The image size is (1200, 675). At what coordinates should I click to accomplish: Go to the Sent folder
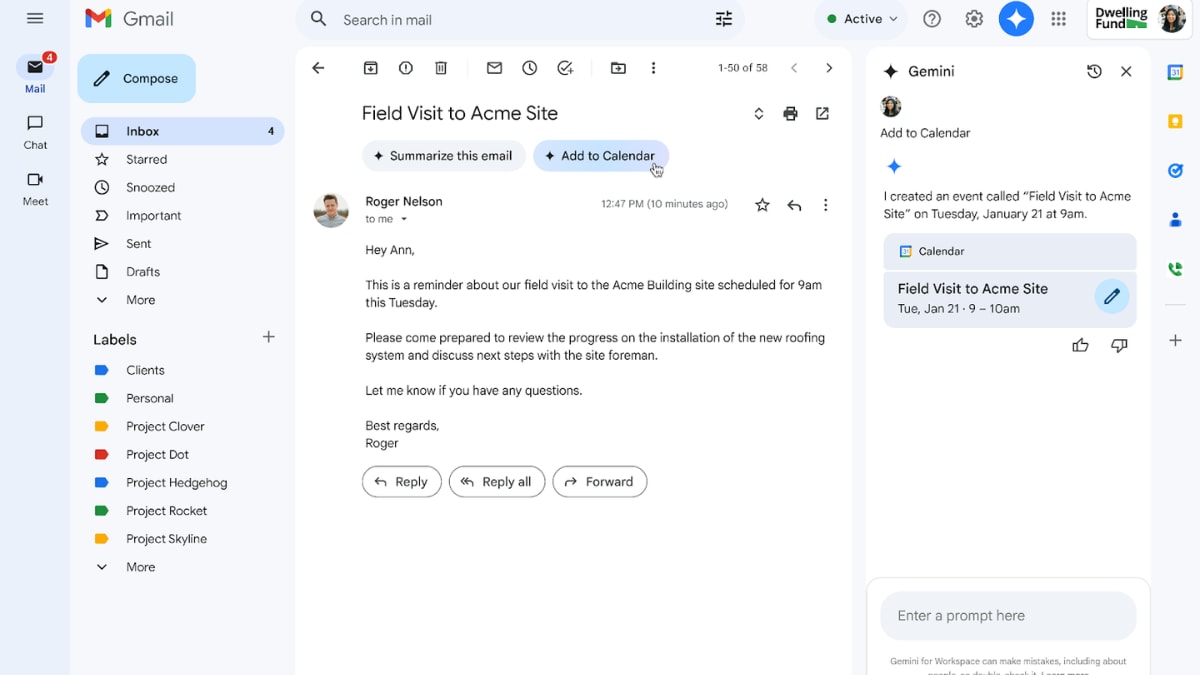point(138,243)
